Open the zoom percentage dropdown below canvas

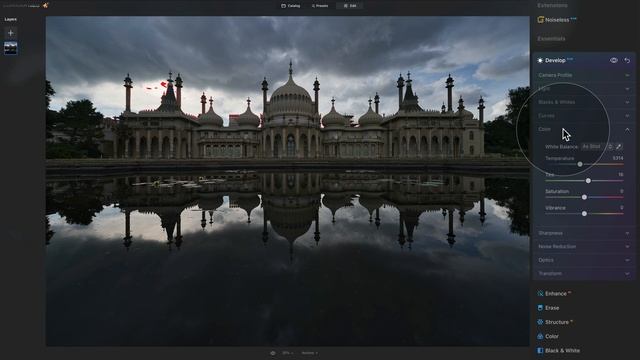pyautogui.click(x=288, y=353)
